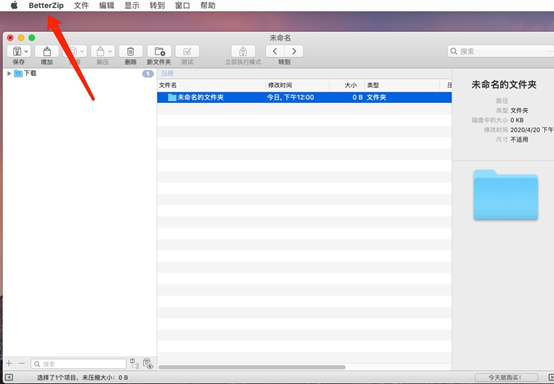Expand the 下载 folder in sidebar
Image resolution: width=554 pixels, height=384 pixels.
coord(9,73)
